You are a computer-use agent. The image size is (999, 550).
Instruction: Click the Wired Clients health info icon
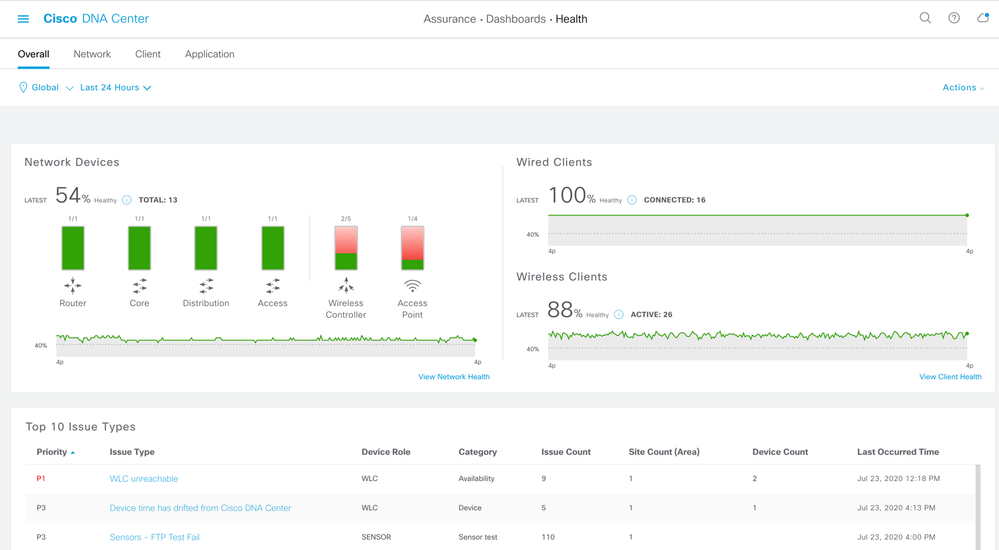click(x=632, y=200)
